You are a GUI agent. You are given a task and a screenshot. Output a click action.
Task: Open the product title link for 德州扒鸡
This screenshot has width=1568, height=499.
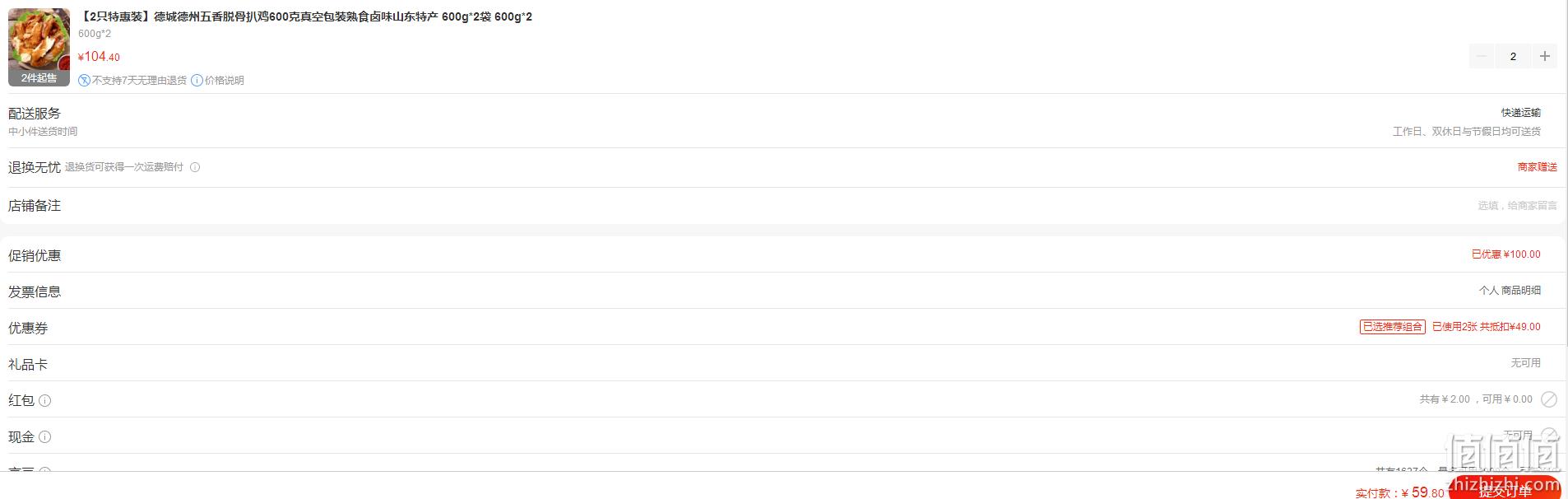305,16
